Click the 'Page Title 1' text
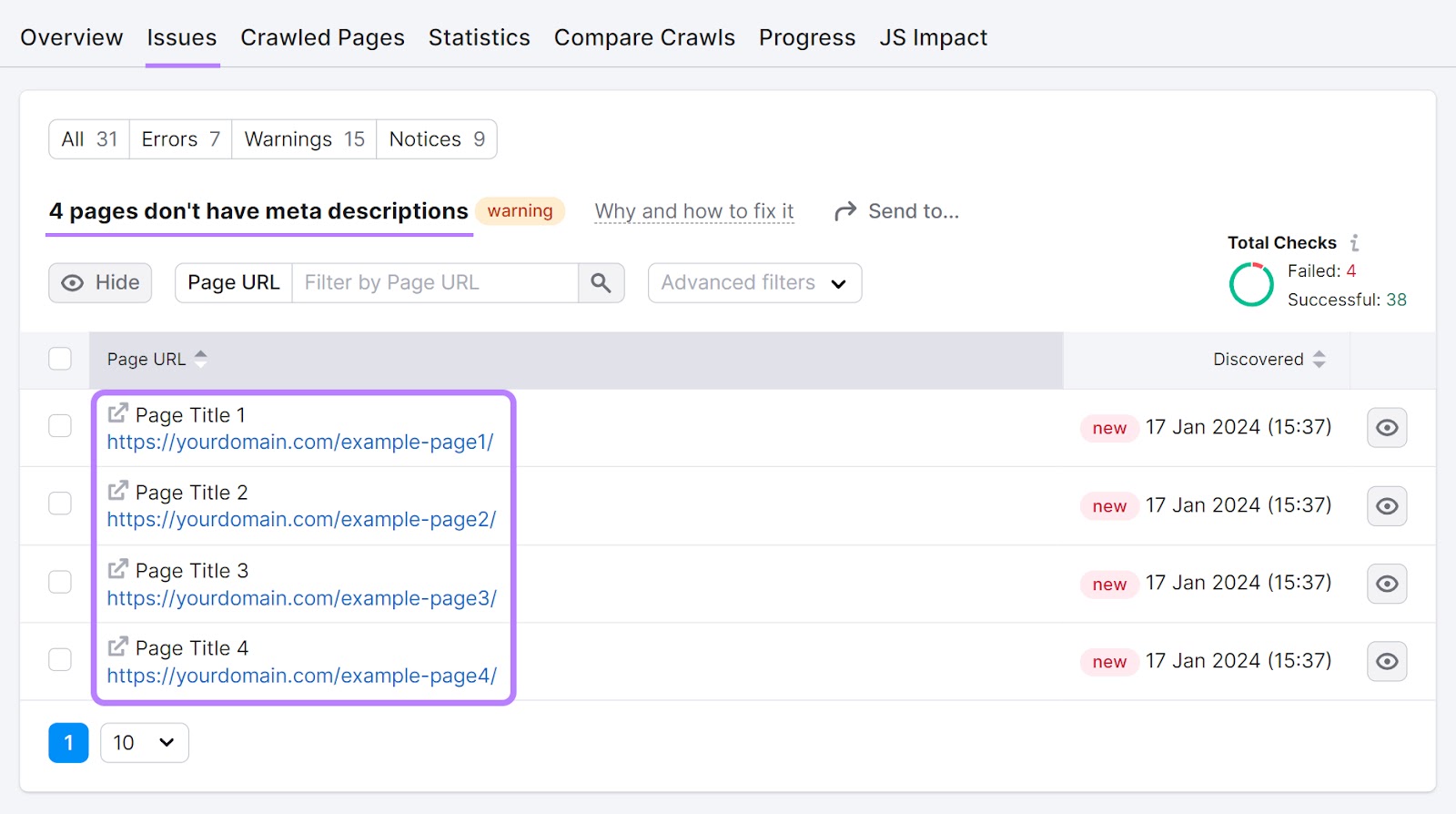This screenshot has width=1456, height=814. [190, 415]
